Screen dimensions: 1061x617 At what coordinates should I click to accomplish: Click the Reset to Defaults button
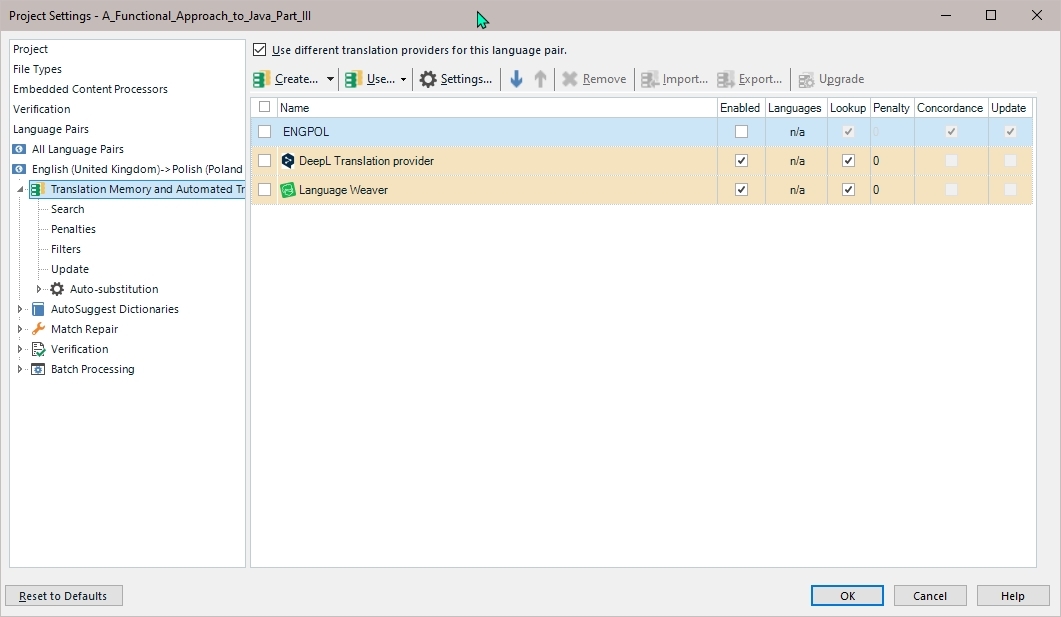tap(63, 595)
